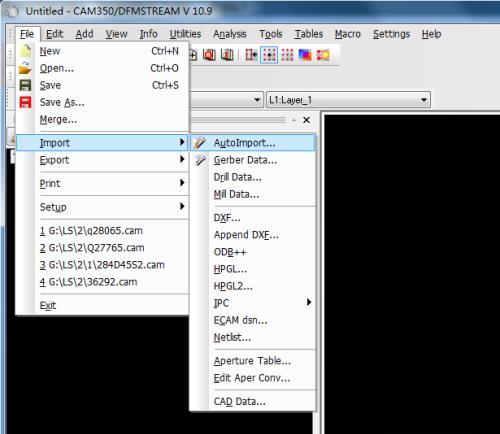
Task: Select Append DXF... import option
Action: pyautogui.click(x=253, y=235)
